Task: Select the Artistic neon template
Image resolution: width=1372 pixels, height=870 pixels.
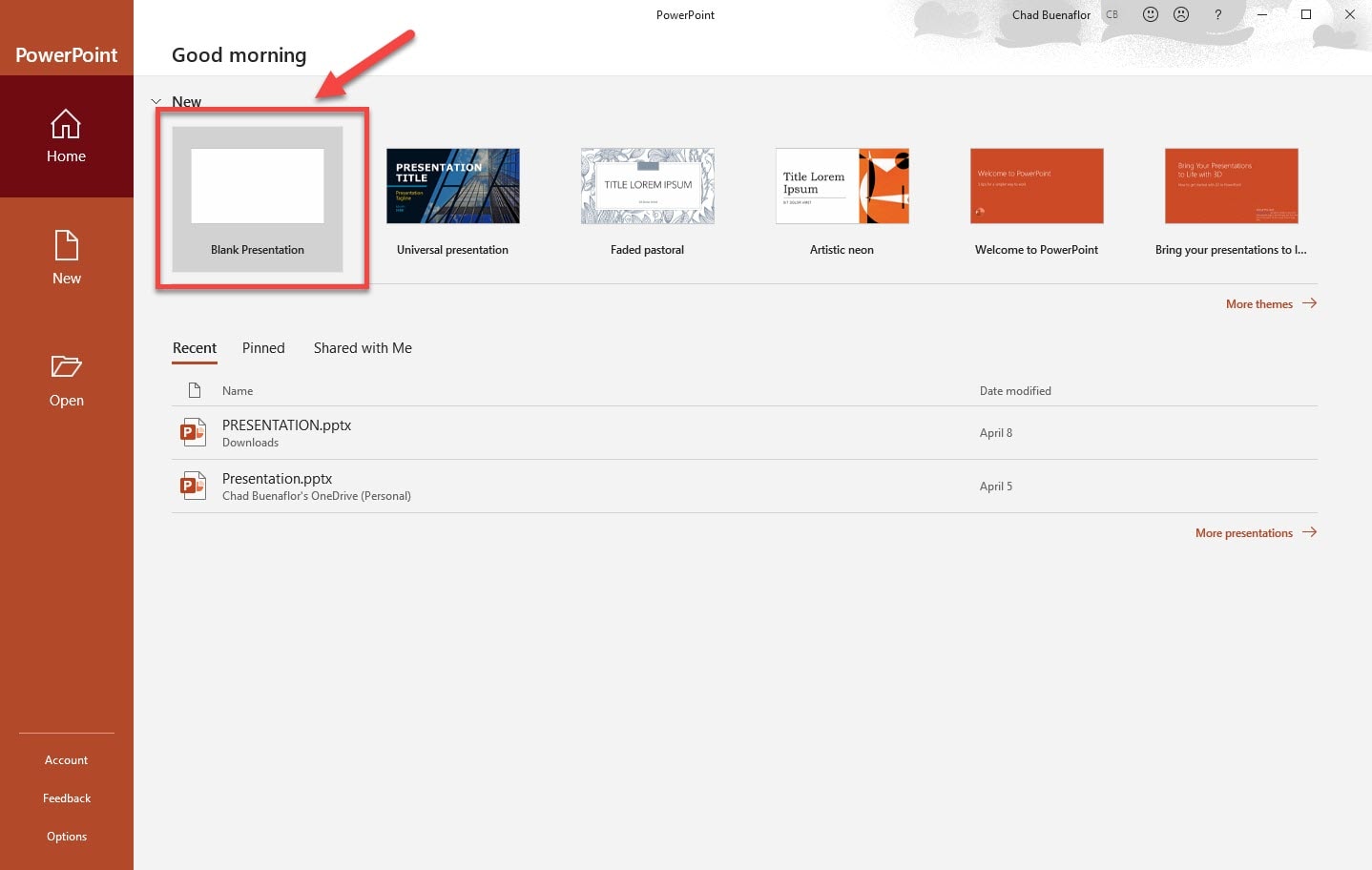Action: pos(841,186)
